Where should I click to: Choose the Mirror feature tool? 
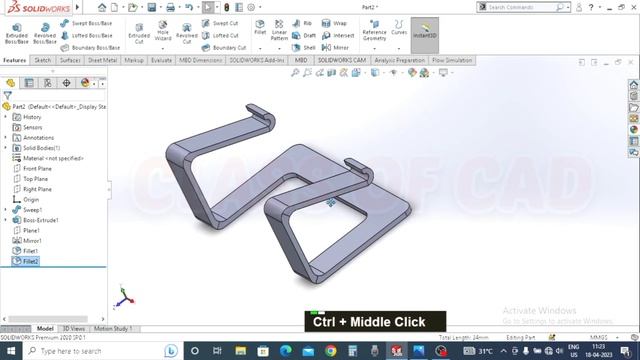pyautogui.click(x=335, y=48)
